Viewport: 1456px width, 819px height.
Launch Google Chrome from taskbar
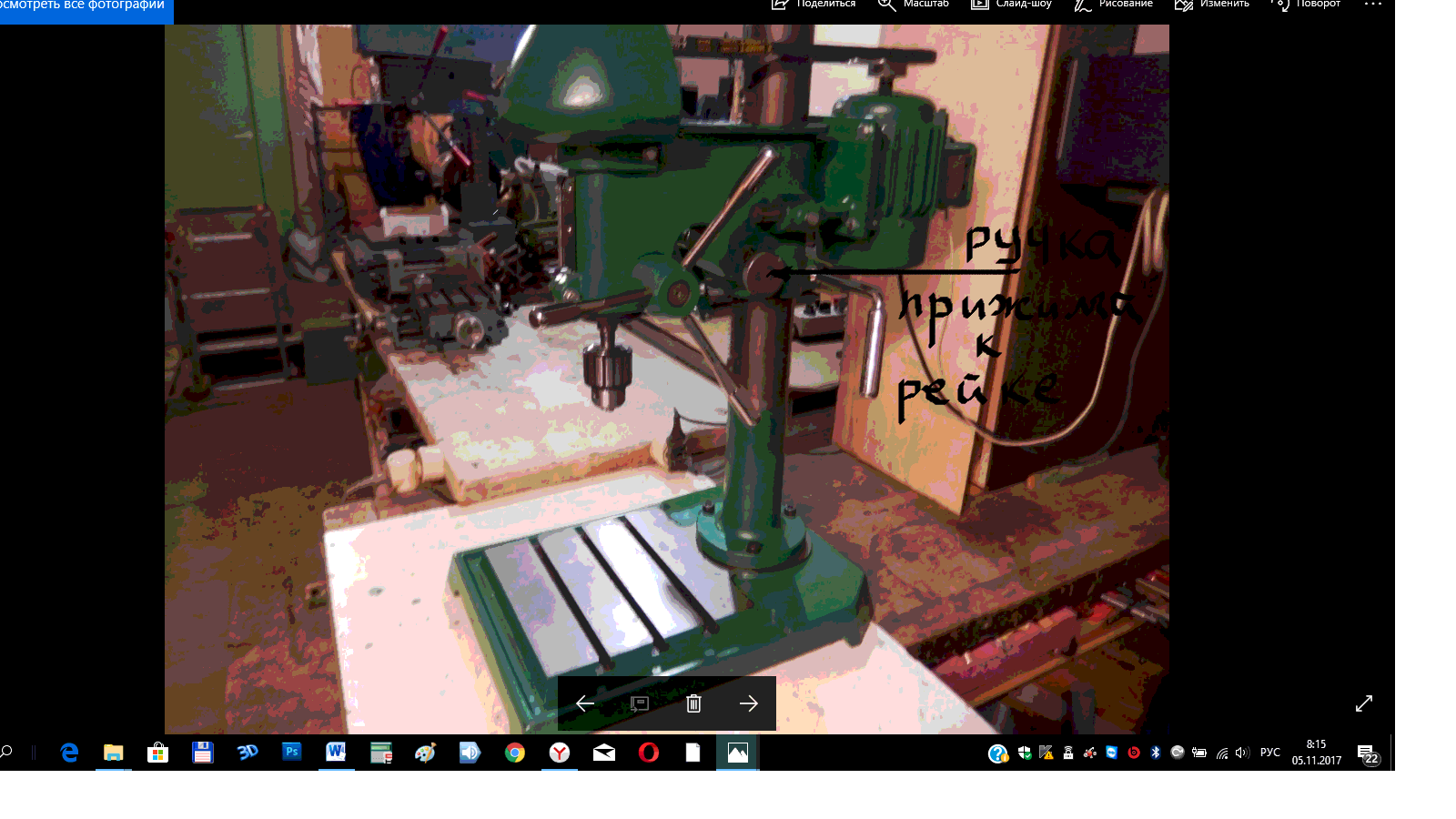pos(515,753)
